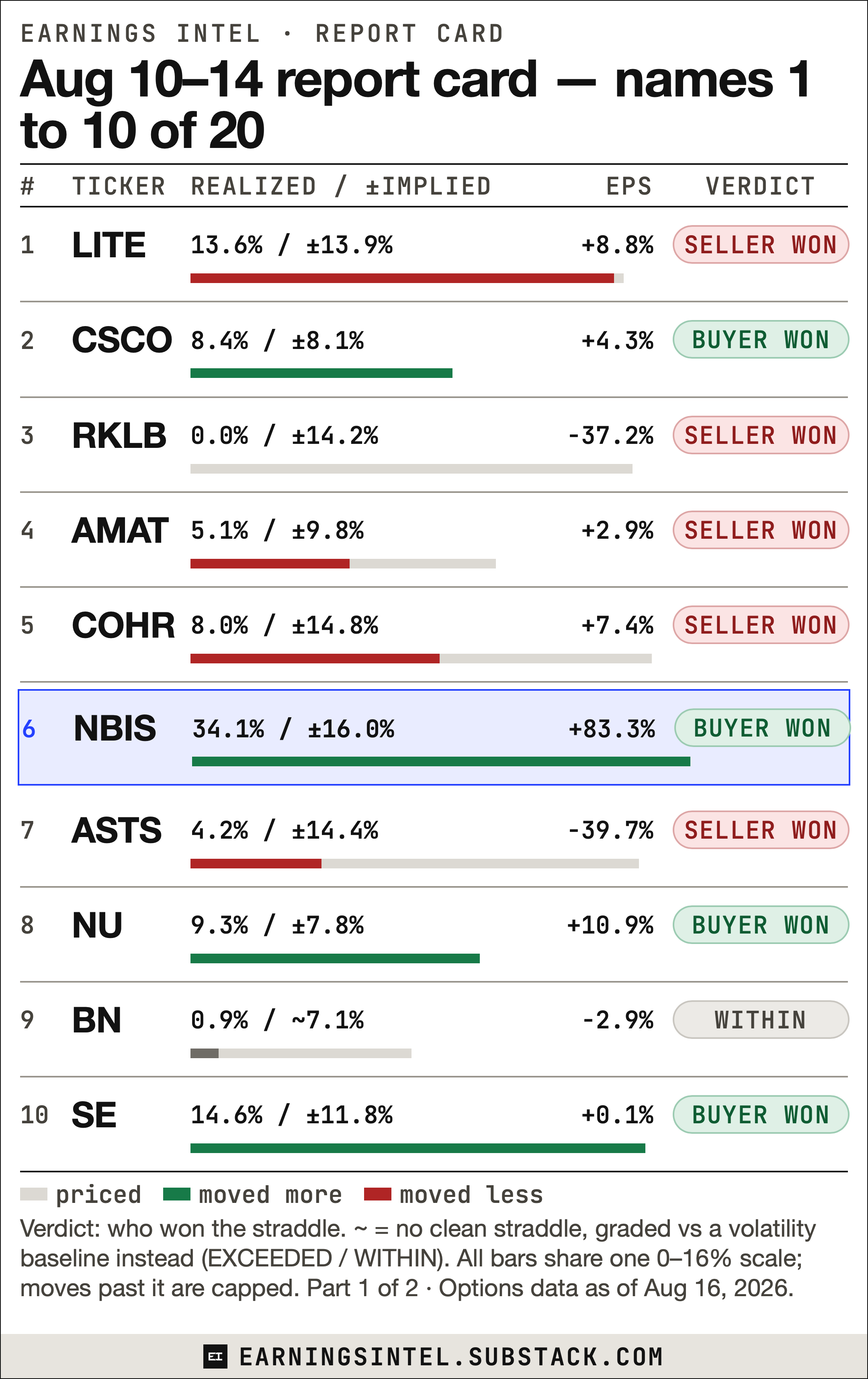Click CSCO's BUYER WON verdict badge
Viewport: 868px width, 1379px height.
(760, 340)
